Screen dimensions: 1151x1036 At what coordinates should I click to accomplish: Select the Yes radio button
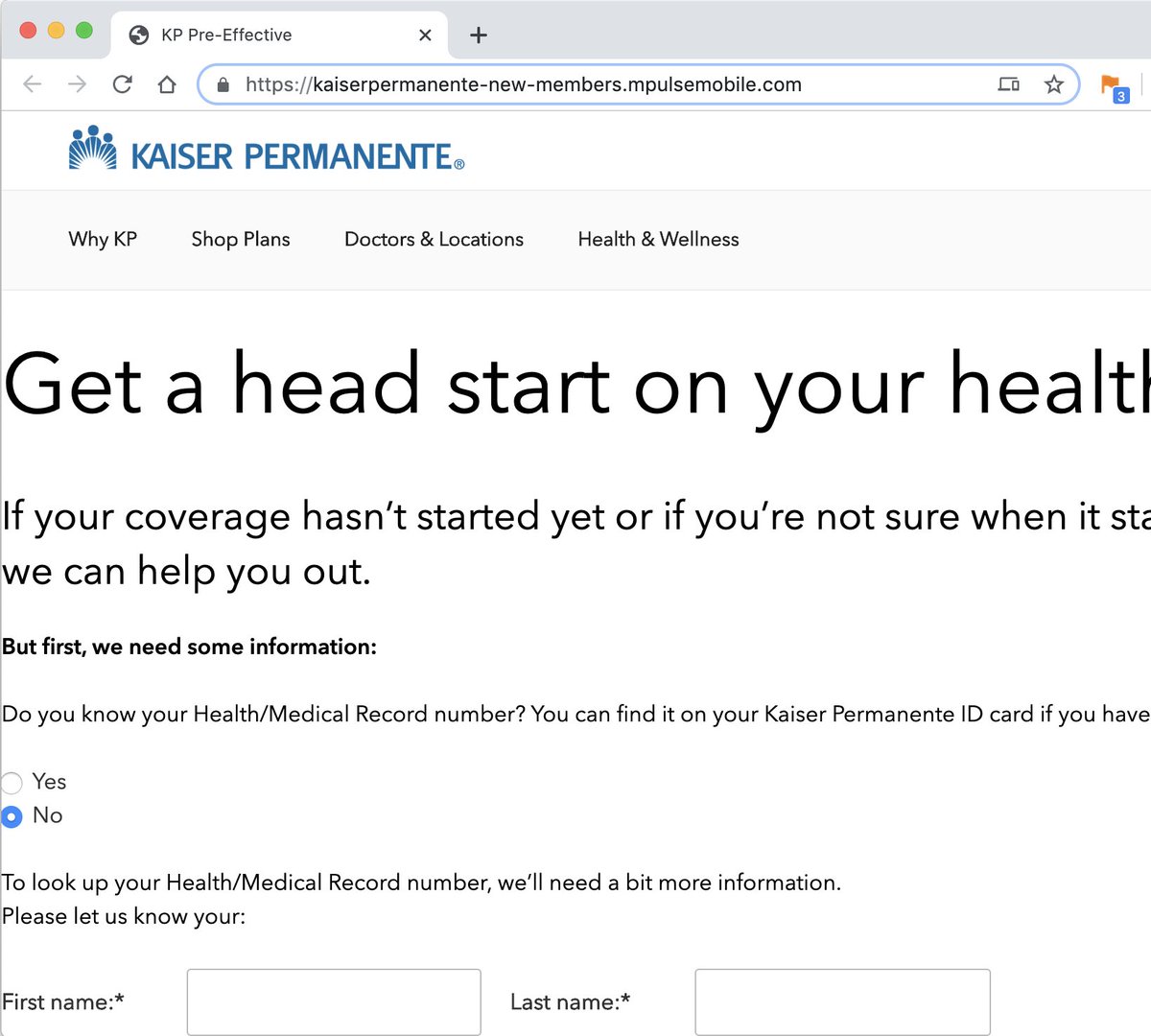pos(12,783)
